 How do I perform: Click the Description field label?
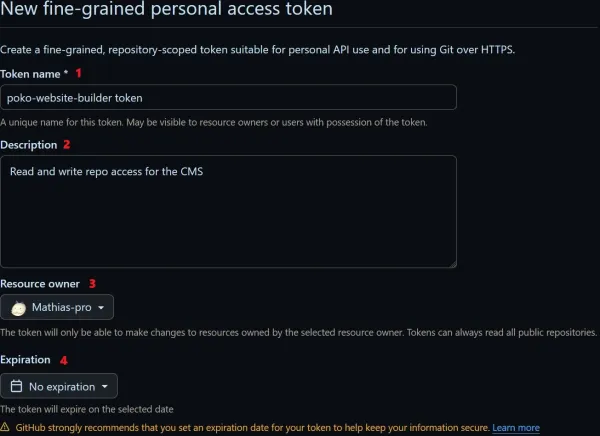[x=29, y=145]
